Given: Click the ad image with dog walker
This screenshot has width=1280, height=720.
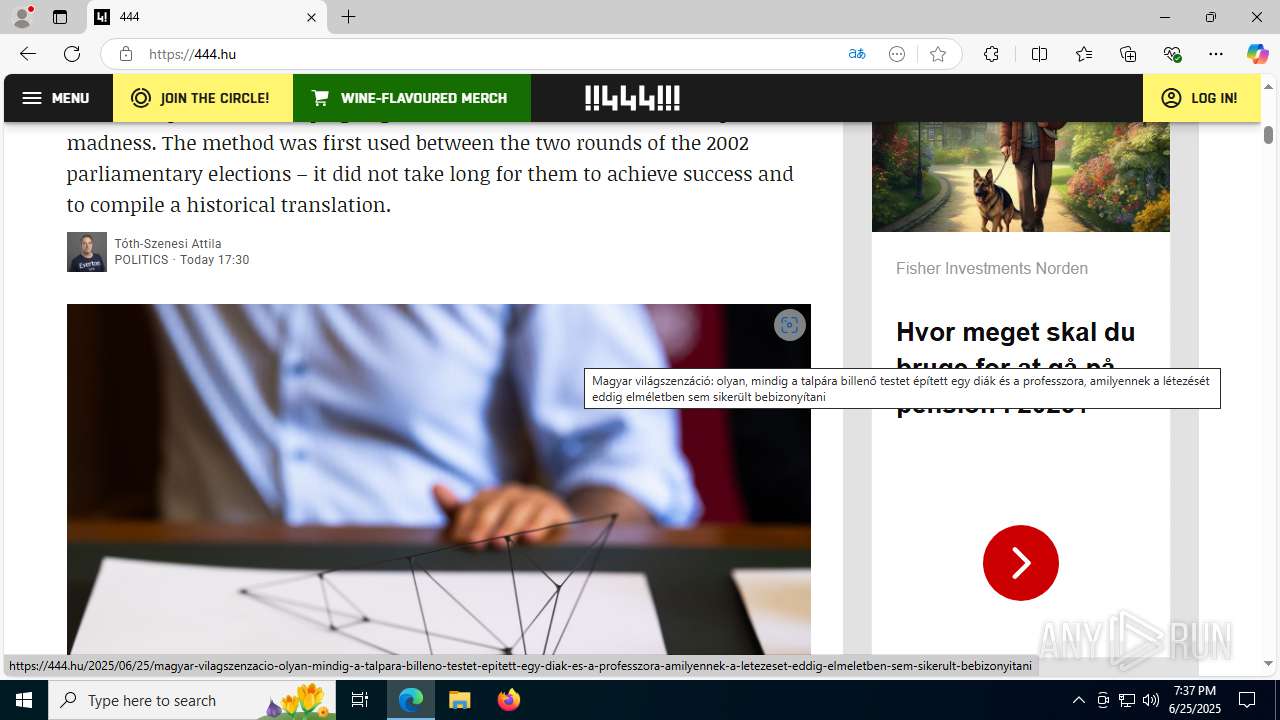Looking at the screenshot, I should pos(1021,177).
